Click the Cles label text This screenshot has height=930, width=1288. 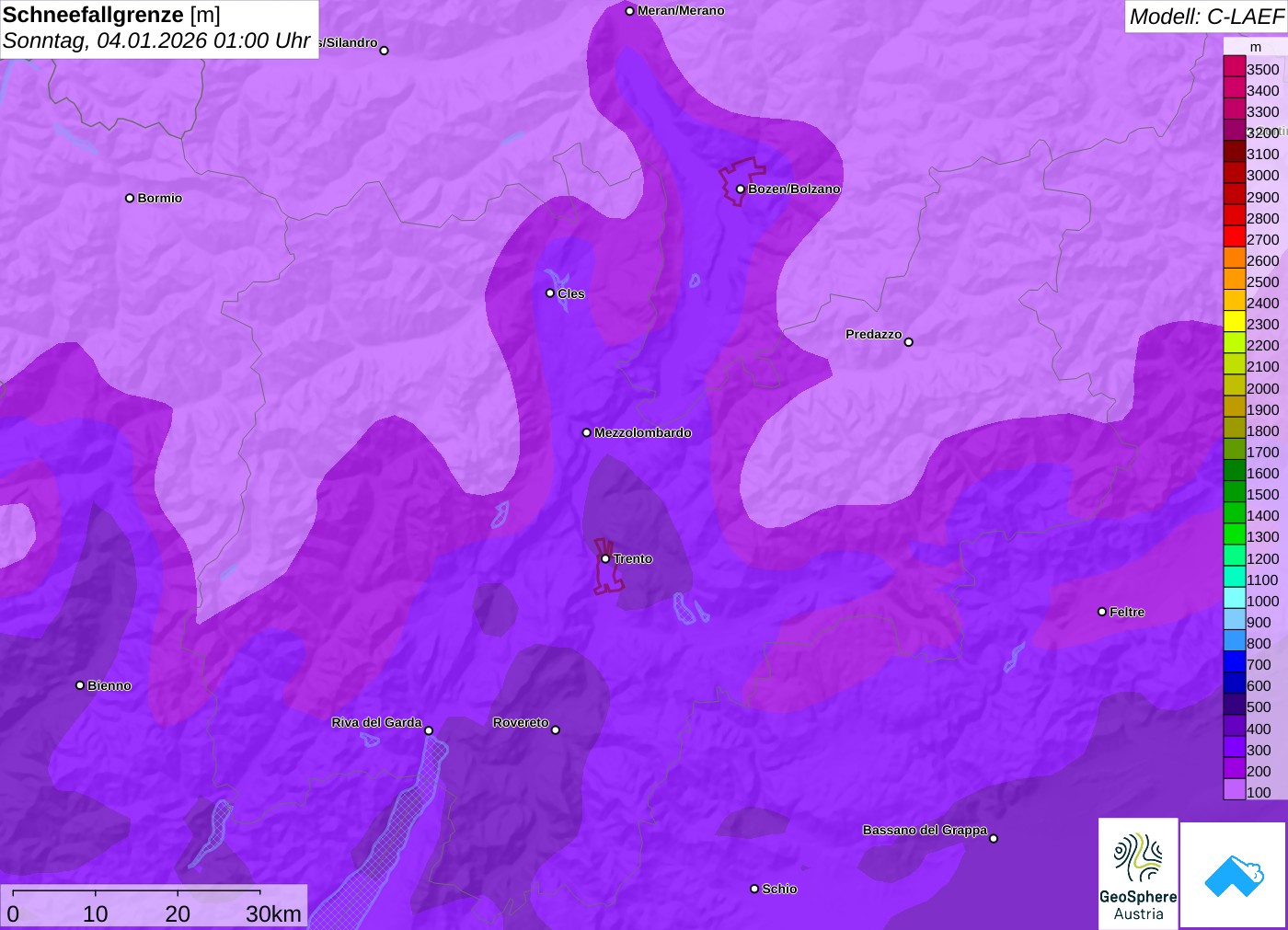(x=571, y=293)
